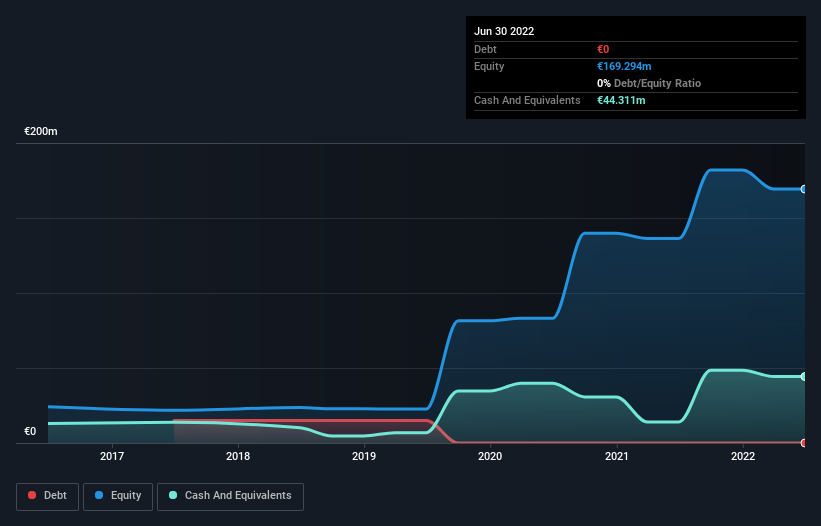Click the 2017 x-axis label
Screen dimensions: 821x526
pos(112,456)
